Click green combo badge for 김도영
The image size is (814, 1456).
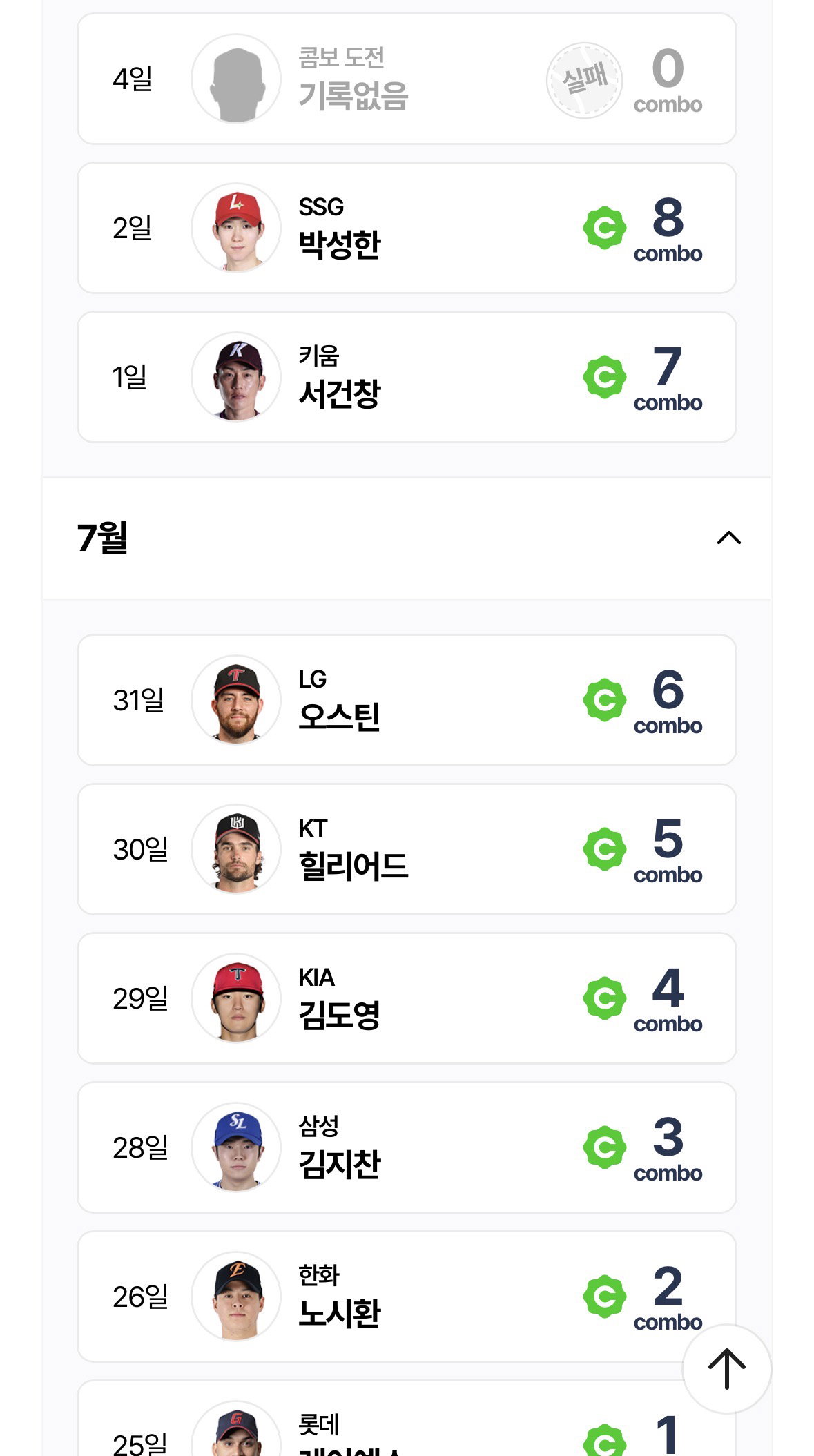pyautogui.click(x=605, y=998)
